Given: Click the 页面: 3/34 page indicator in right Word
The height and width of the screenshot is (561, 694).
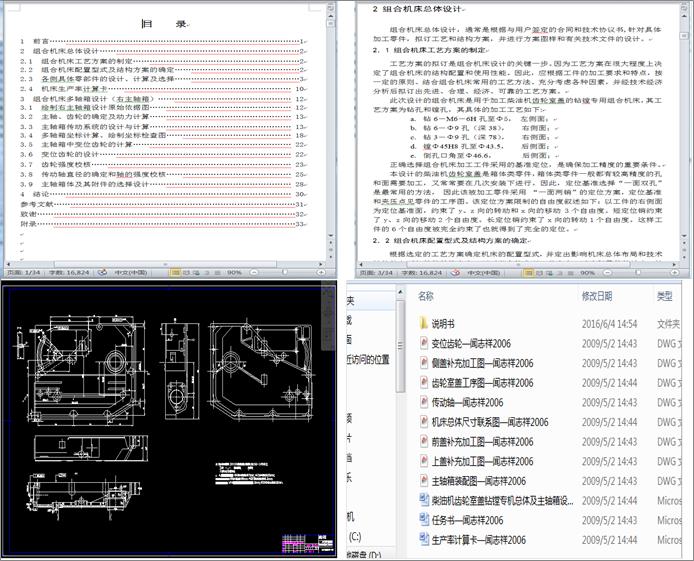Looking at the screenshot, I should 376,273.
